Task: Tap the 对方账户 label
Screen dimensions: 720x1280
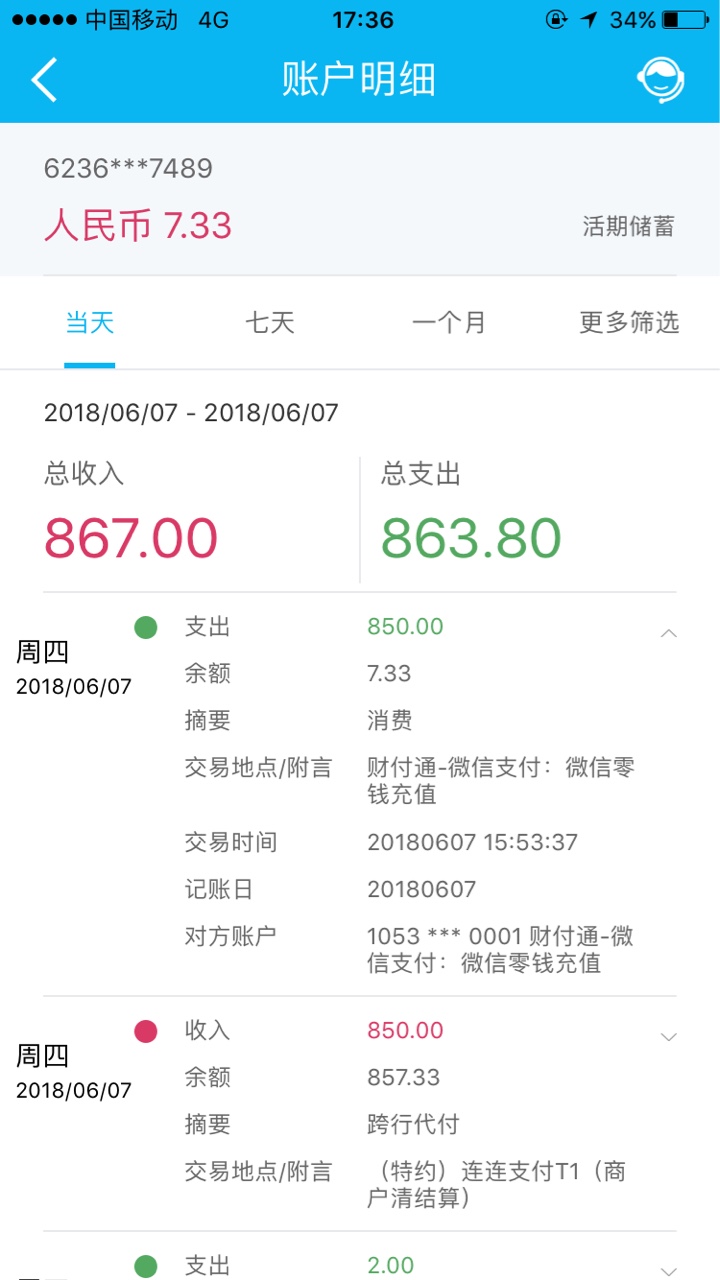Action: pos(230,936)
